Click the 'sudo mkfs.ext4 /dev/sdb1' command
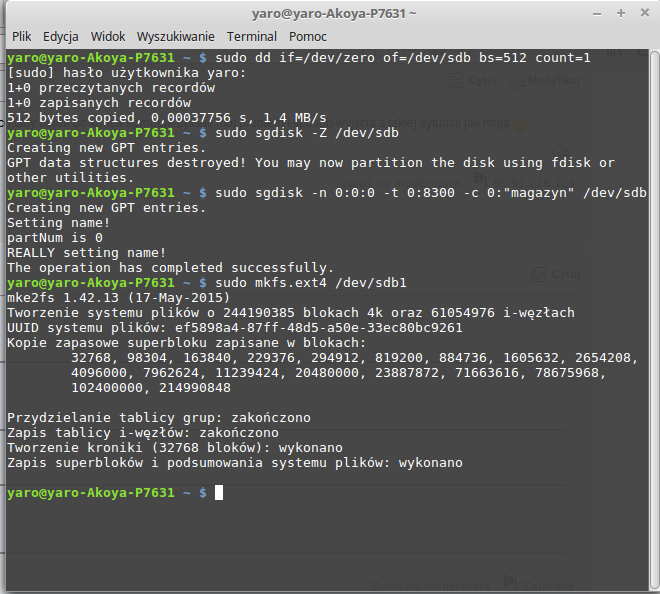 pyautogui.click(x=311, y=282)
